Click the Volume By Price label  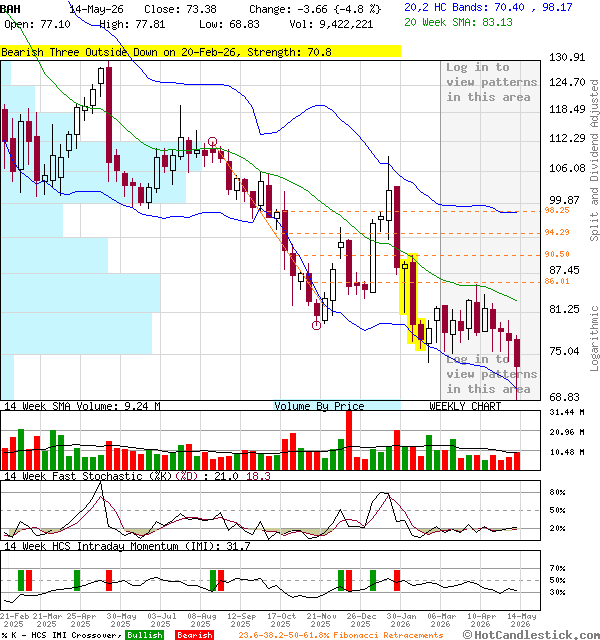click(x=319, y=406)
